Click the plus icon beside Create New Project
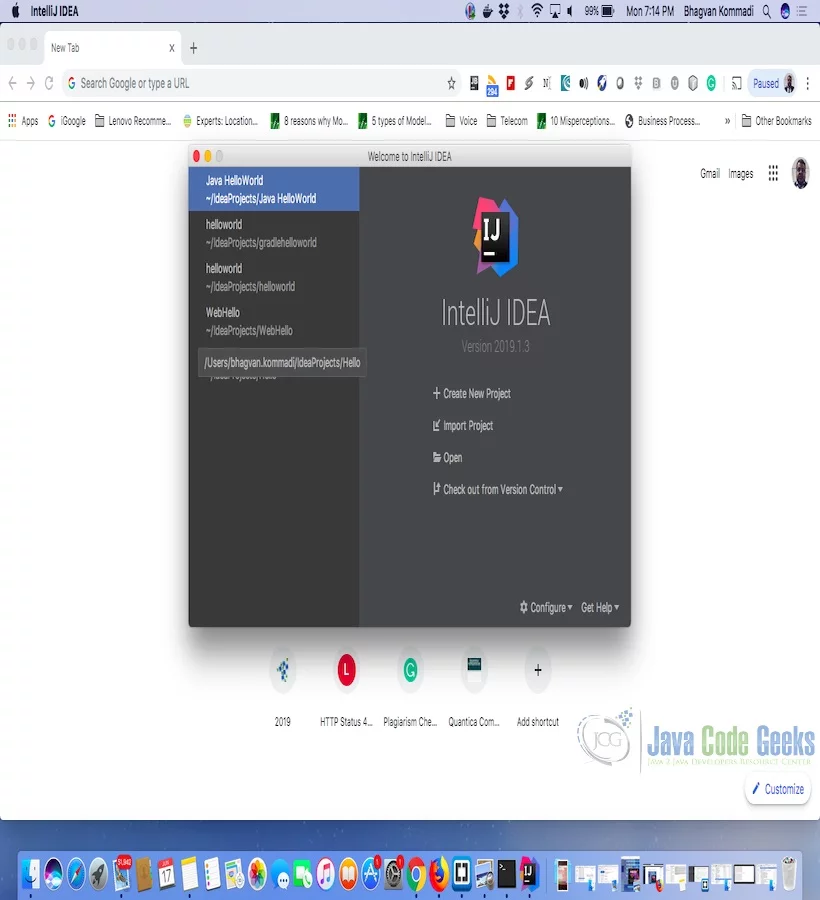 [x=437, y=393]
